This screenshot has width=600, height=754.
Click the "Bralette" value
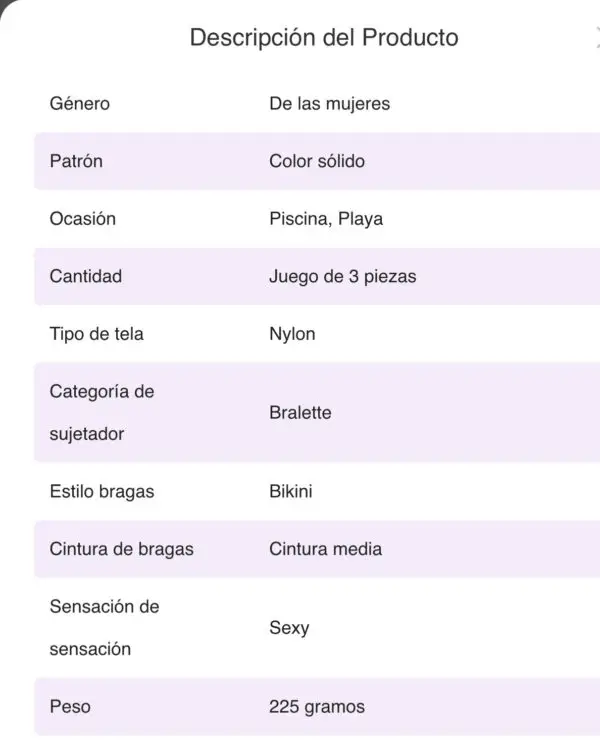coord(300,413)
